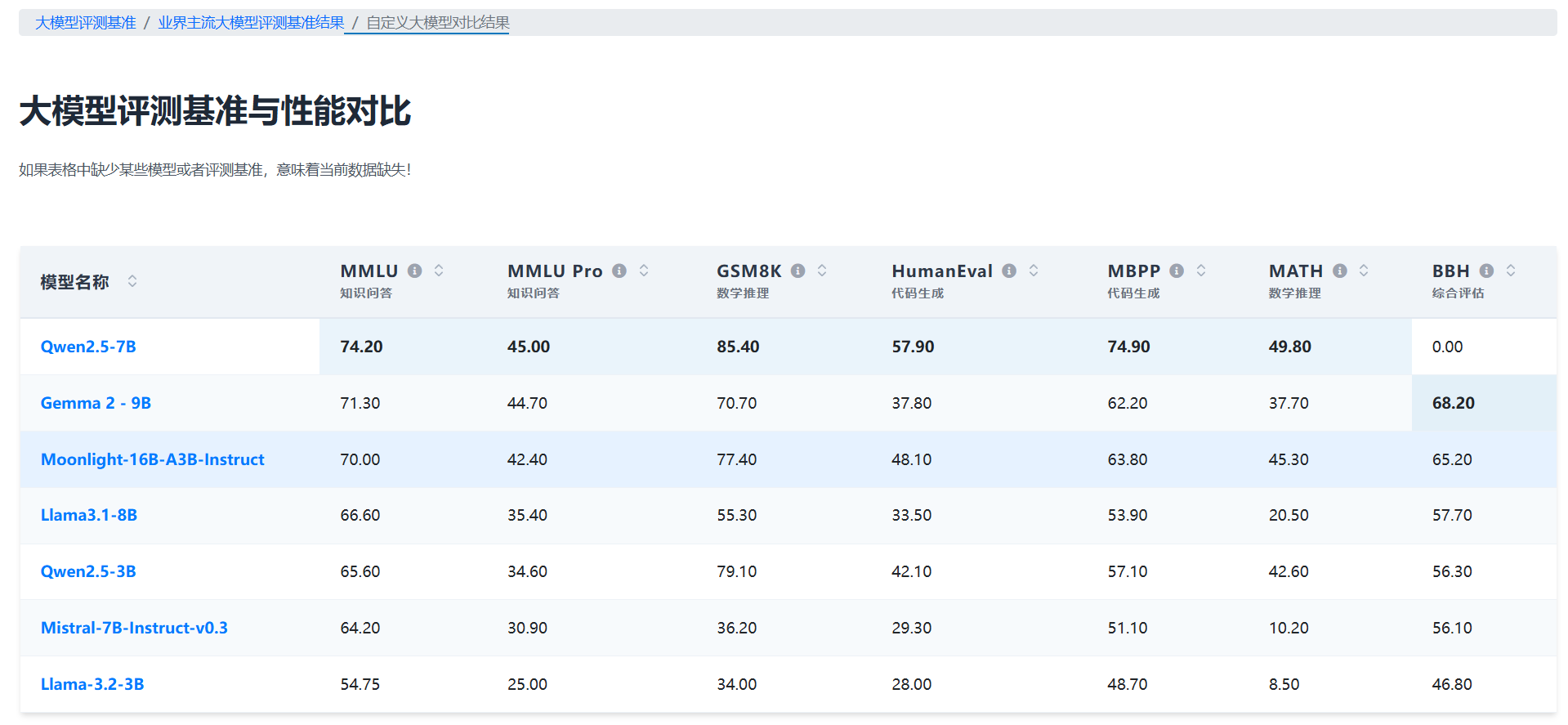Select the 49.80 MATH score cell

[x=1330, y=347]
